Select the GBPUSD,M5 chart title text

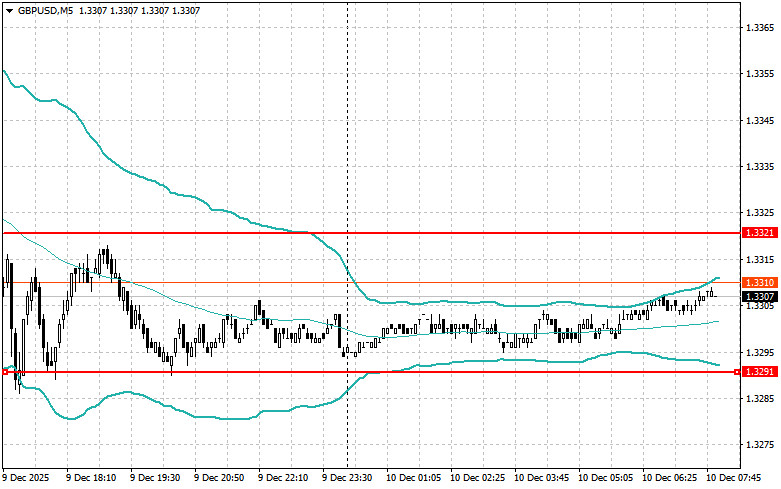(45, 10)
